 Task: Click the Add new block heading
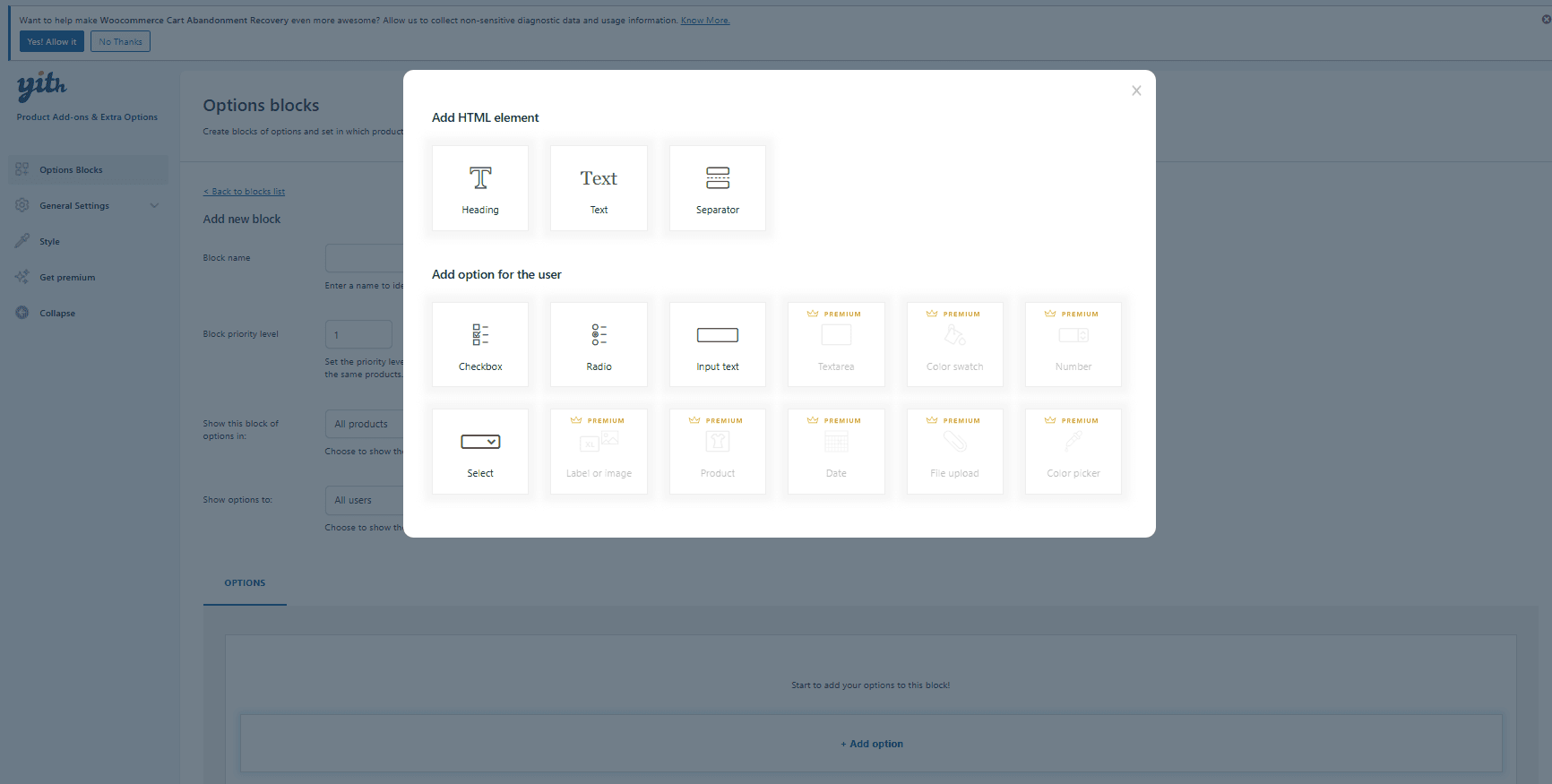(x=242, y=220)
